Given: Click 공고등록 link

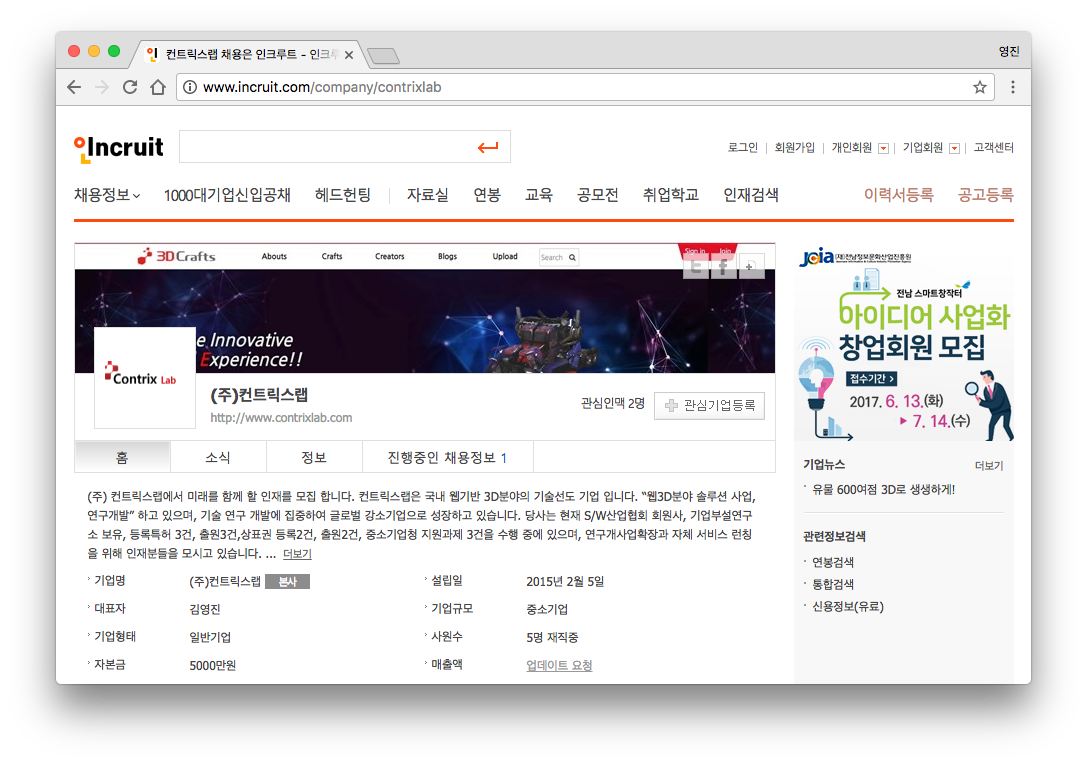Looking at the screenshot, I should pos(986,195).
